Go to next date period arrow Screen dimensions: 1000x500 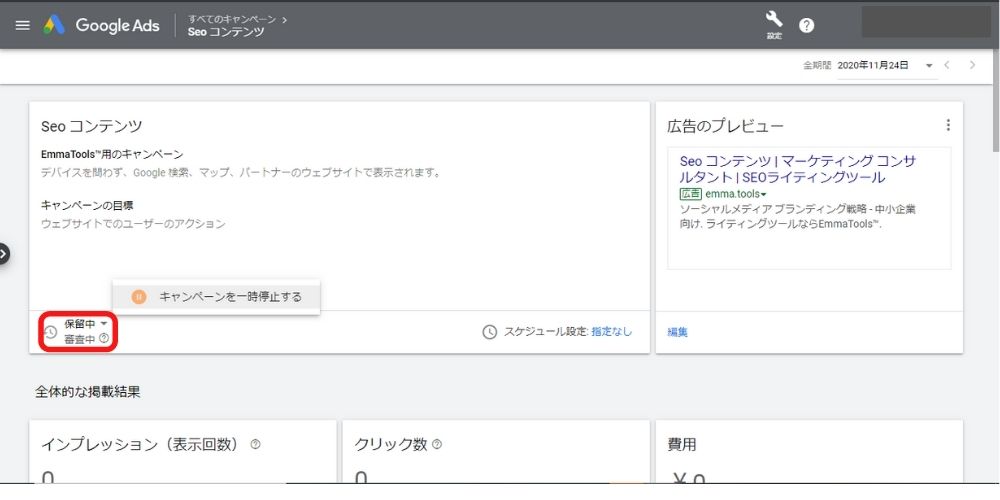[972, 65]
